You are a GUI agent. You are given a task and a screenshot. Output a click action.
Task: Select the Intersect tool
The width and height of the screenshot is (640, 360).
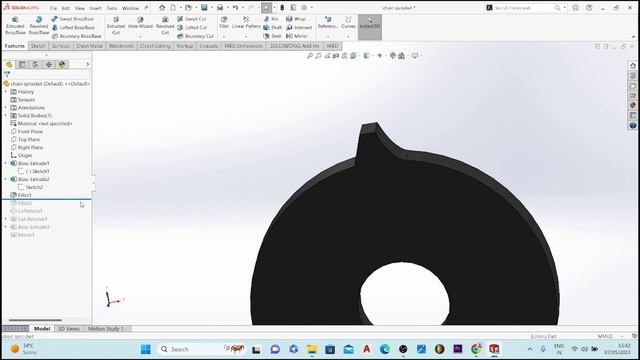coord(299,27)
